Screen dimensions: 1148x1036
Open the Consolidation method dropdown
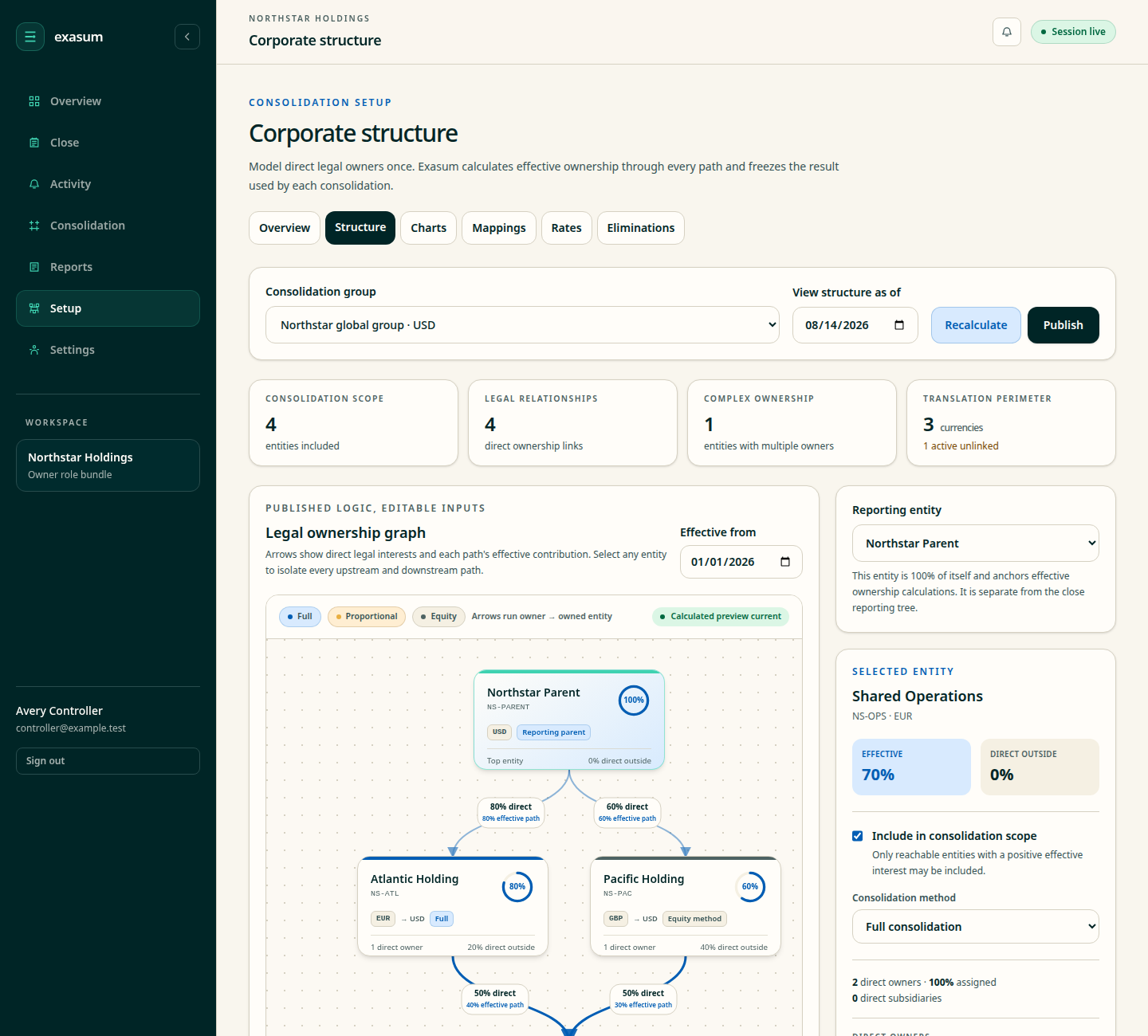tap(976, 927)
